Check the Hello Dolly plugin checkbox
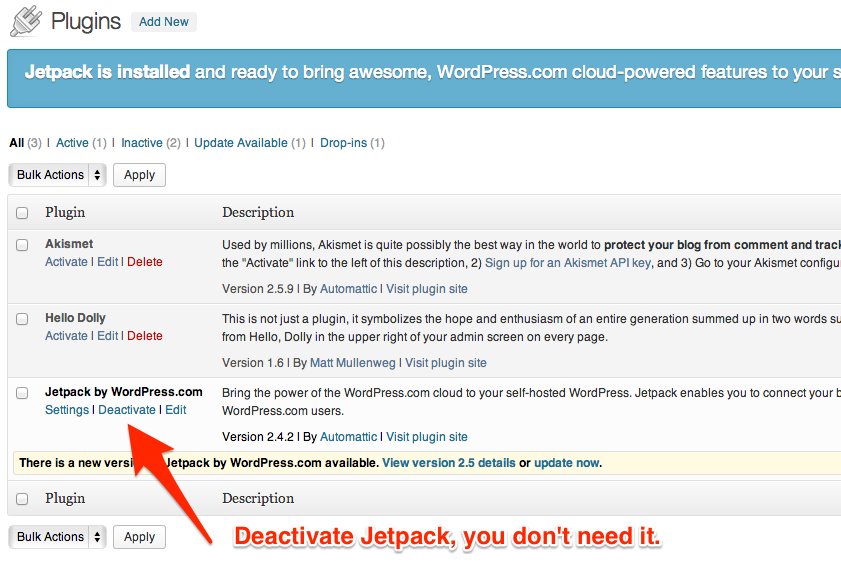This screenshot has height=575, width=841. tap(22, 319)
